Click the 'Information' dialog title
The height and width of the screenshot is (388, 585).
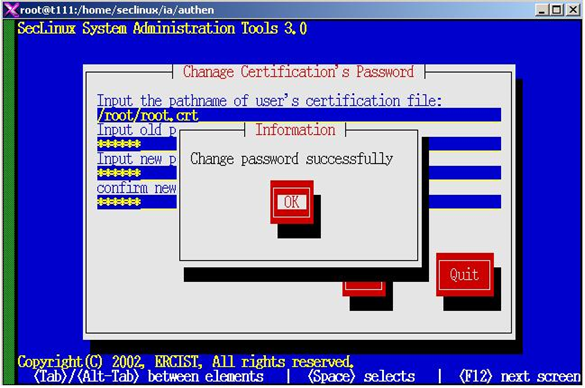point(295,130)
